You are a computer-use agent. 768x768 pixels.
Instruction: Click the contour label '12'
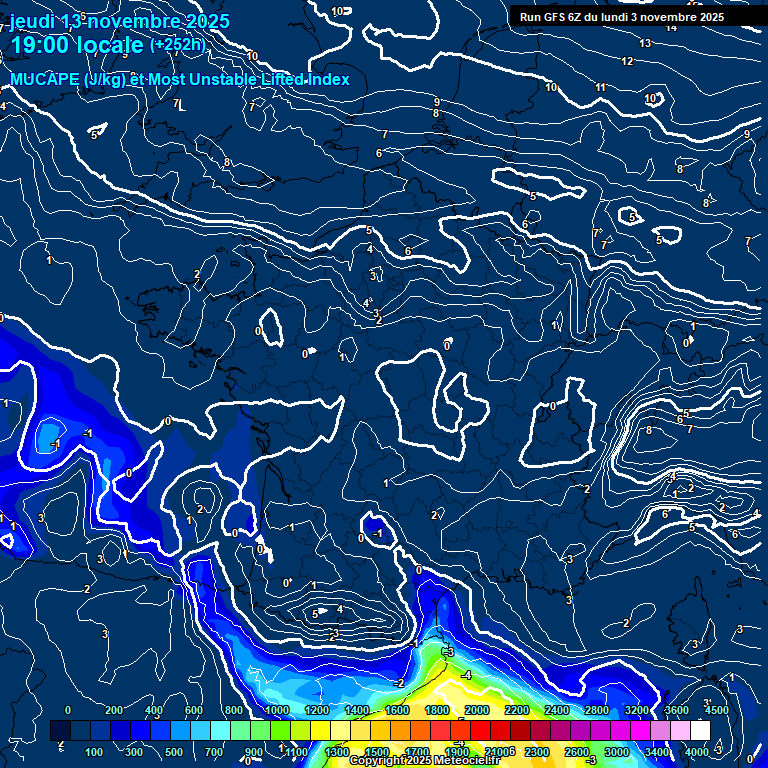tap(627, 61)
